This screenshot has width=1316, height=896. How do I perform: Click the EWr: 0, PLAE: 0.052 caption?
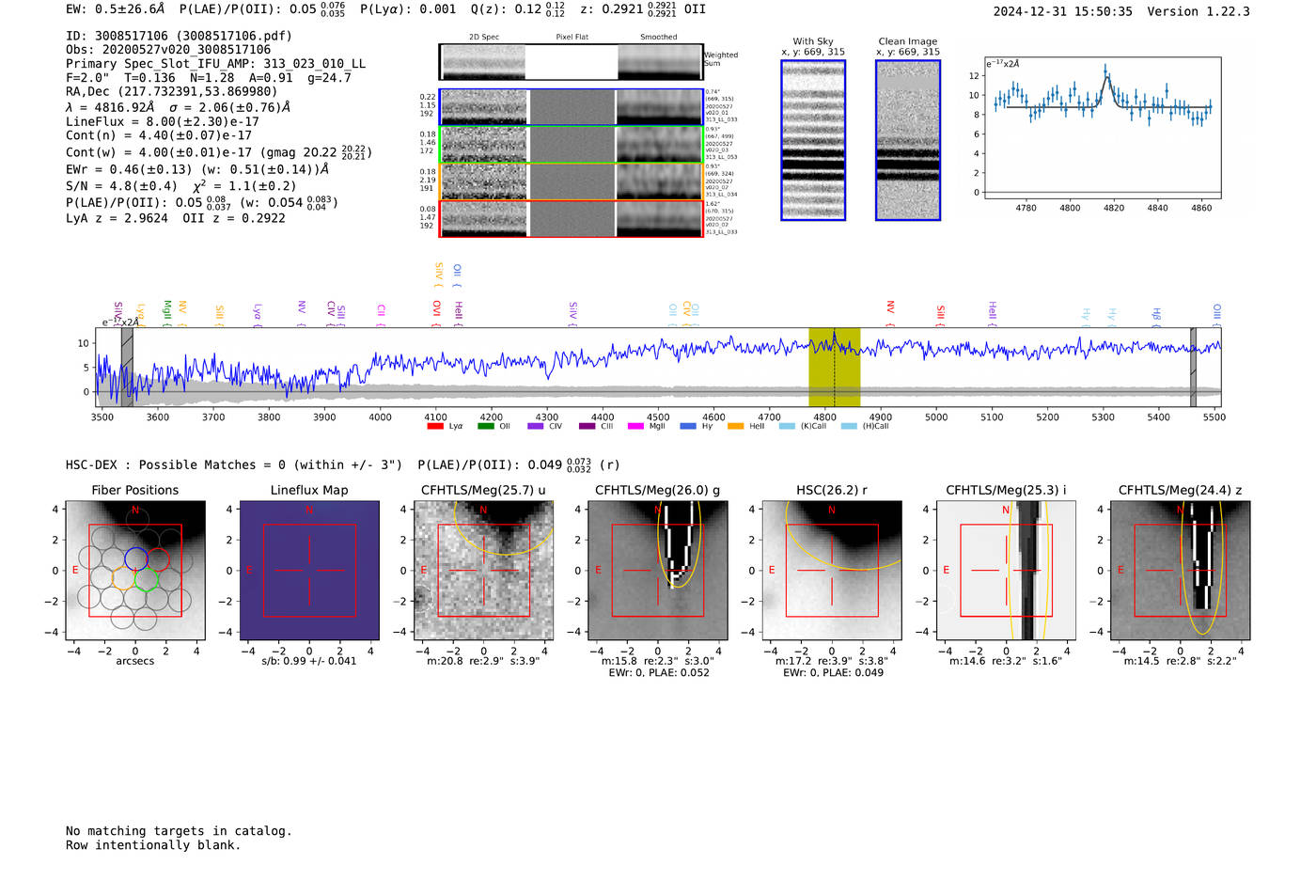click(659, 673)
